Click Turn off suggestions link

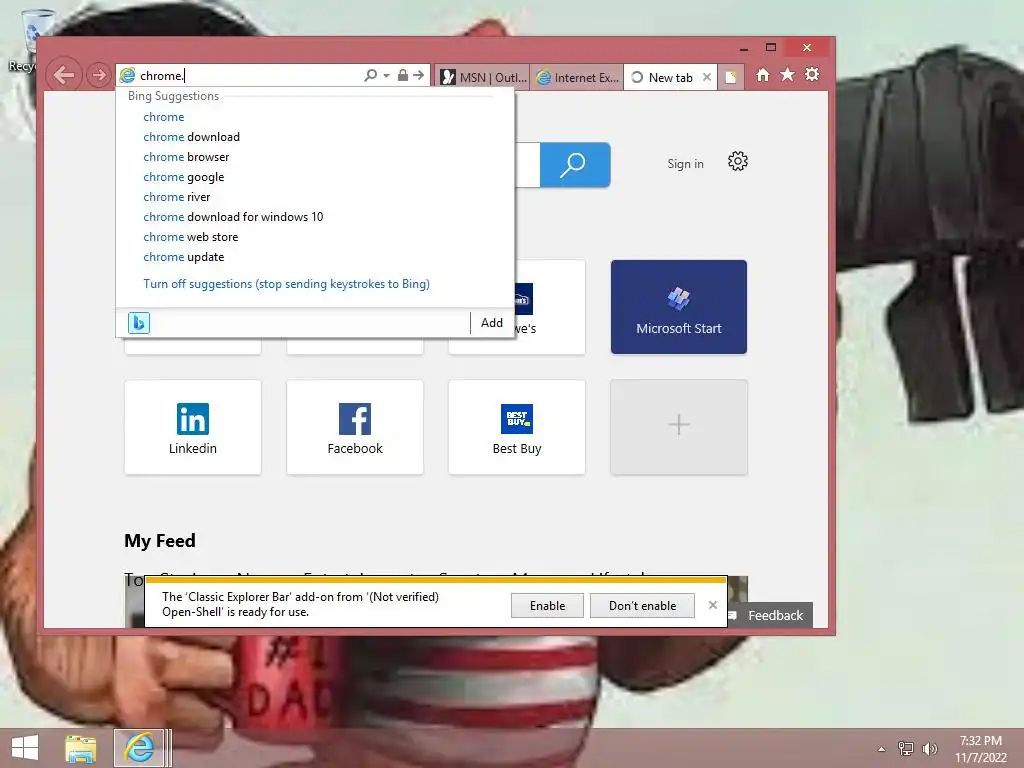coord(286,284)
